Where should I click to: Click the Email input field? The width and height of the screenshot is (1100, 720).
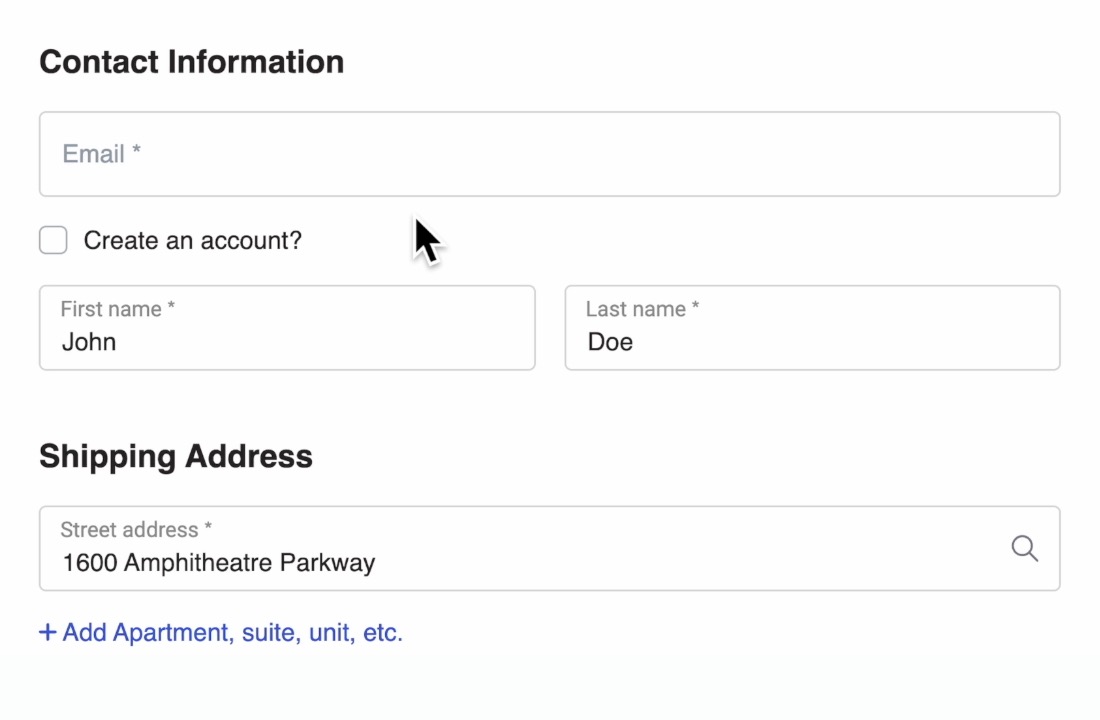pos(549,154)
